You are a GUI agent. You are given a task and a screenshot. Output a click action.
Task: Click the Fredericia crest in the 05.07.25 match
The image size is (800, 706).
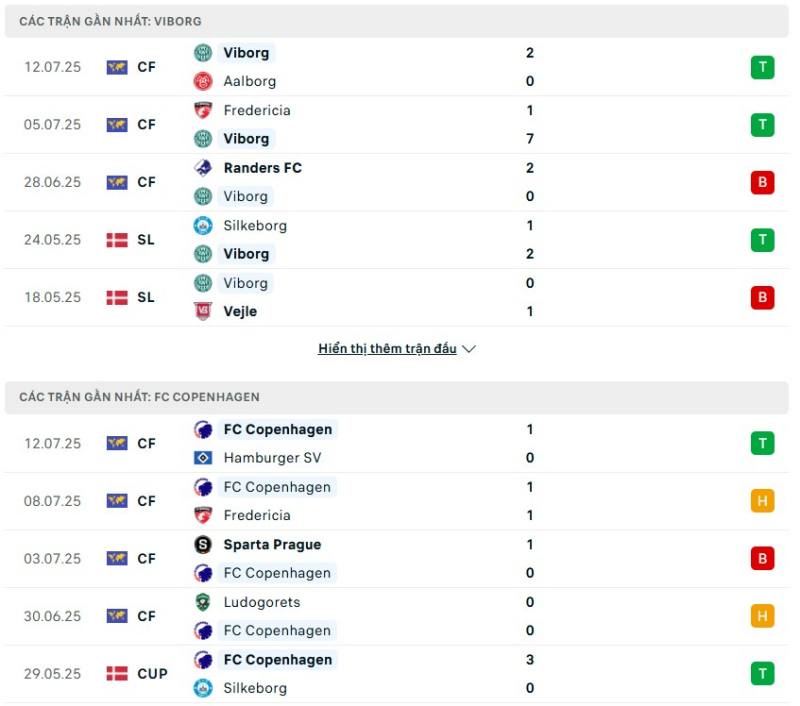[x=203, y=110]
